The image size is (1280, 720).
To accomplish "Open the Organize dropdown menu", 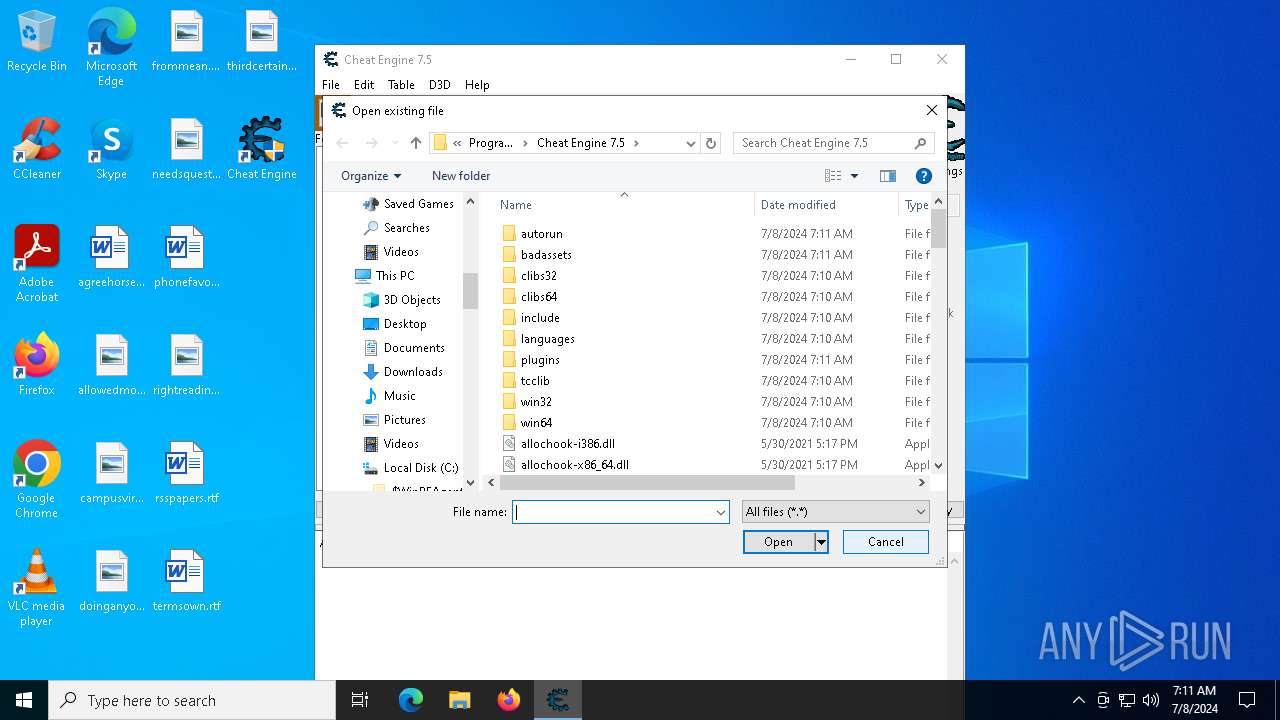I will coord(371,176).
